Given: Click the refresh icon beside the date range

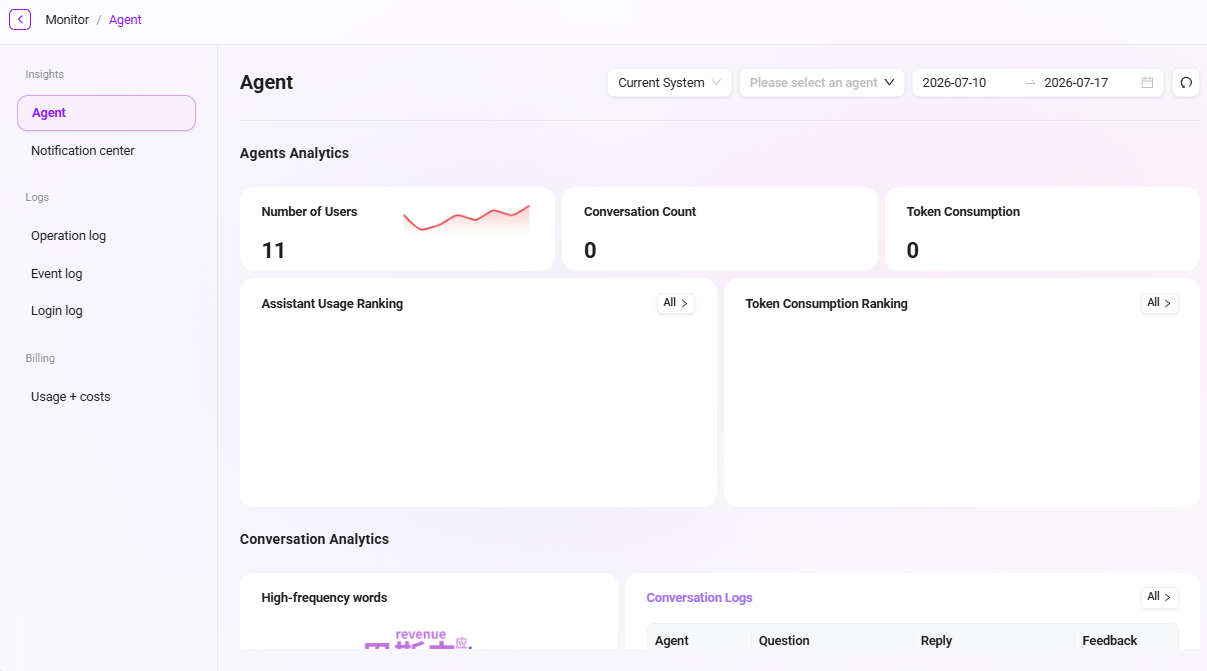Looking at the screenshot, I should coord(1186,83).
